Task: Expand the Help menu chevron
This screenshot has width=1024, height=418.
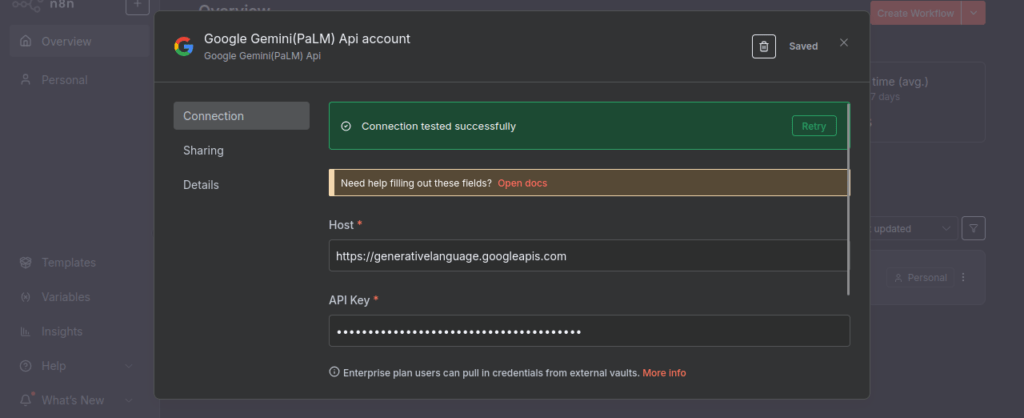Action: tap(129, 366)
